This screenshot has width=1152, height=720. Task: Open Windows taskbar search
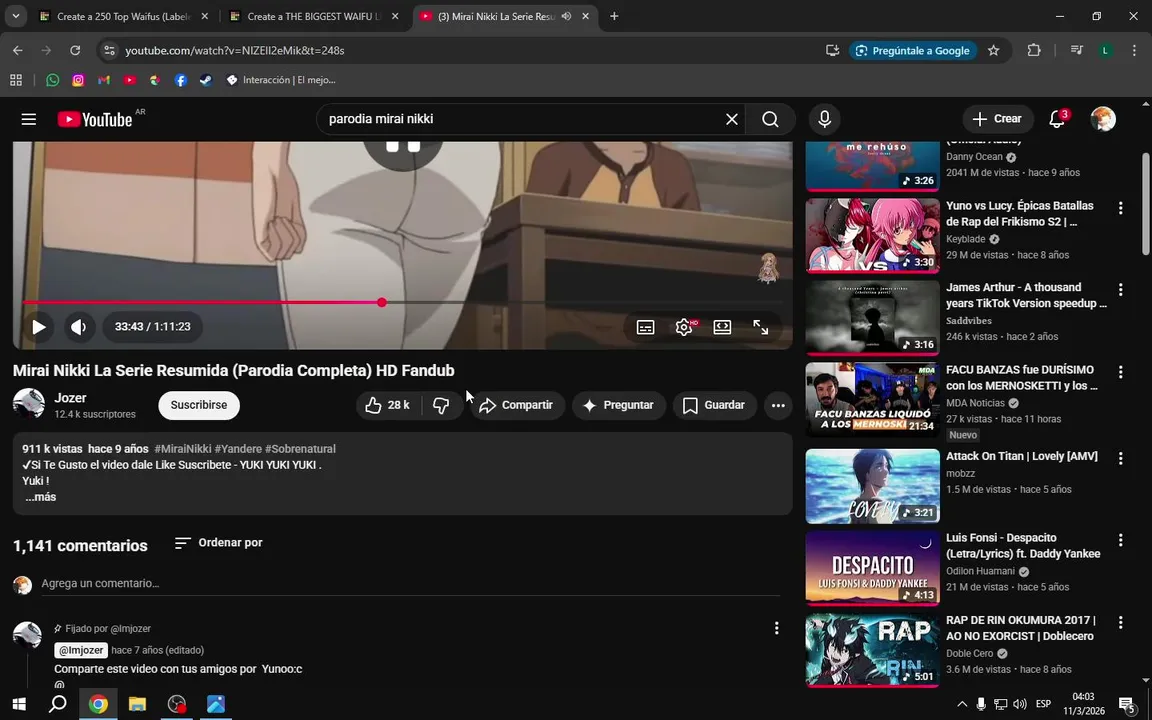pyautogui.click(x=57, y=704)
